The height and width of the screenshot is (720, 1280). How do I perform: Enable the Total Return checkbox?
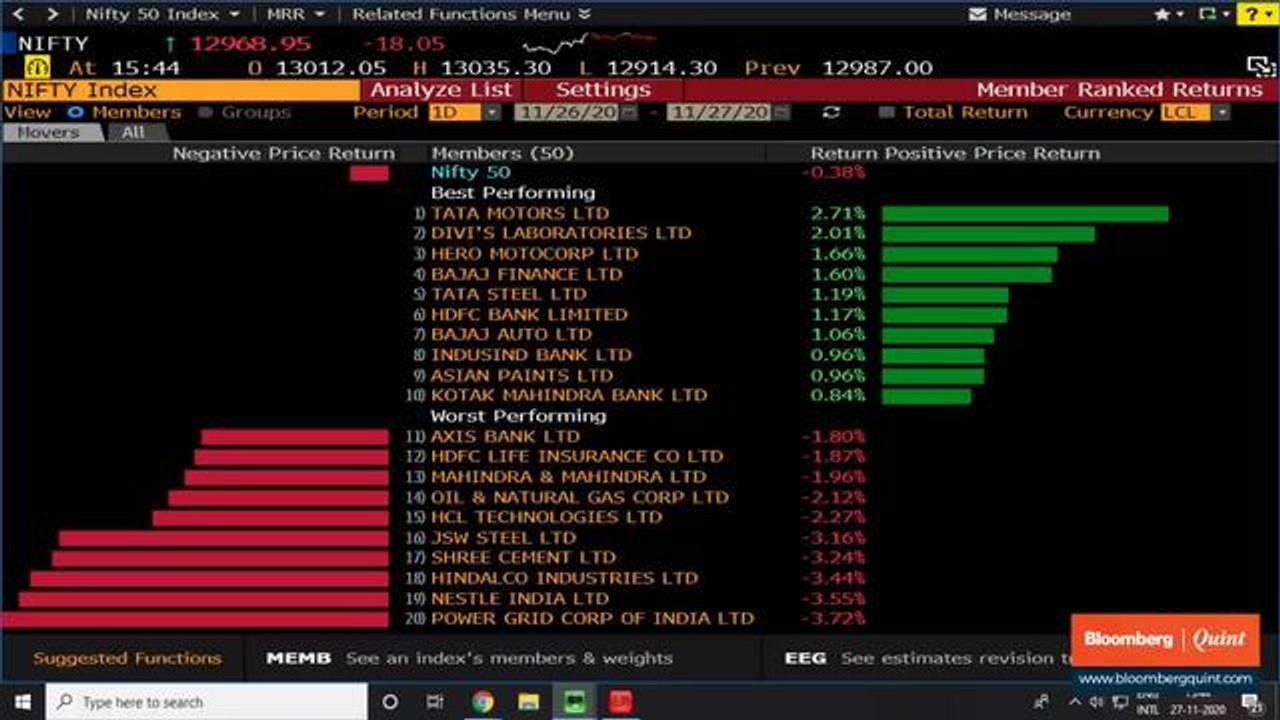pos(886,112)
